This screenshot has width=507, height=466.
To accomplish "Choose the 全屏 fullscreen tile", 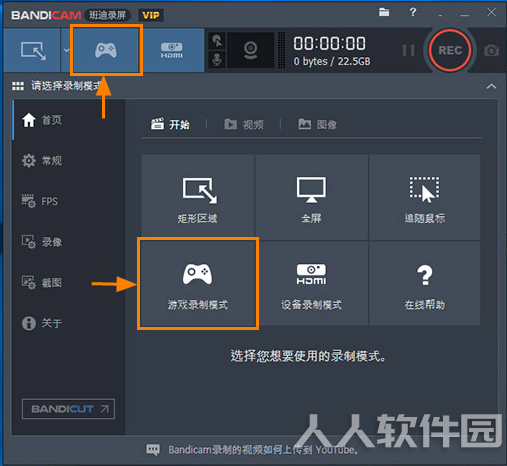I will (312, 197).
